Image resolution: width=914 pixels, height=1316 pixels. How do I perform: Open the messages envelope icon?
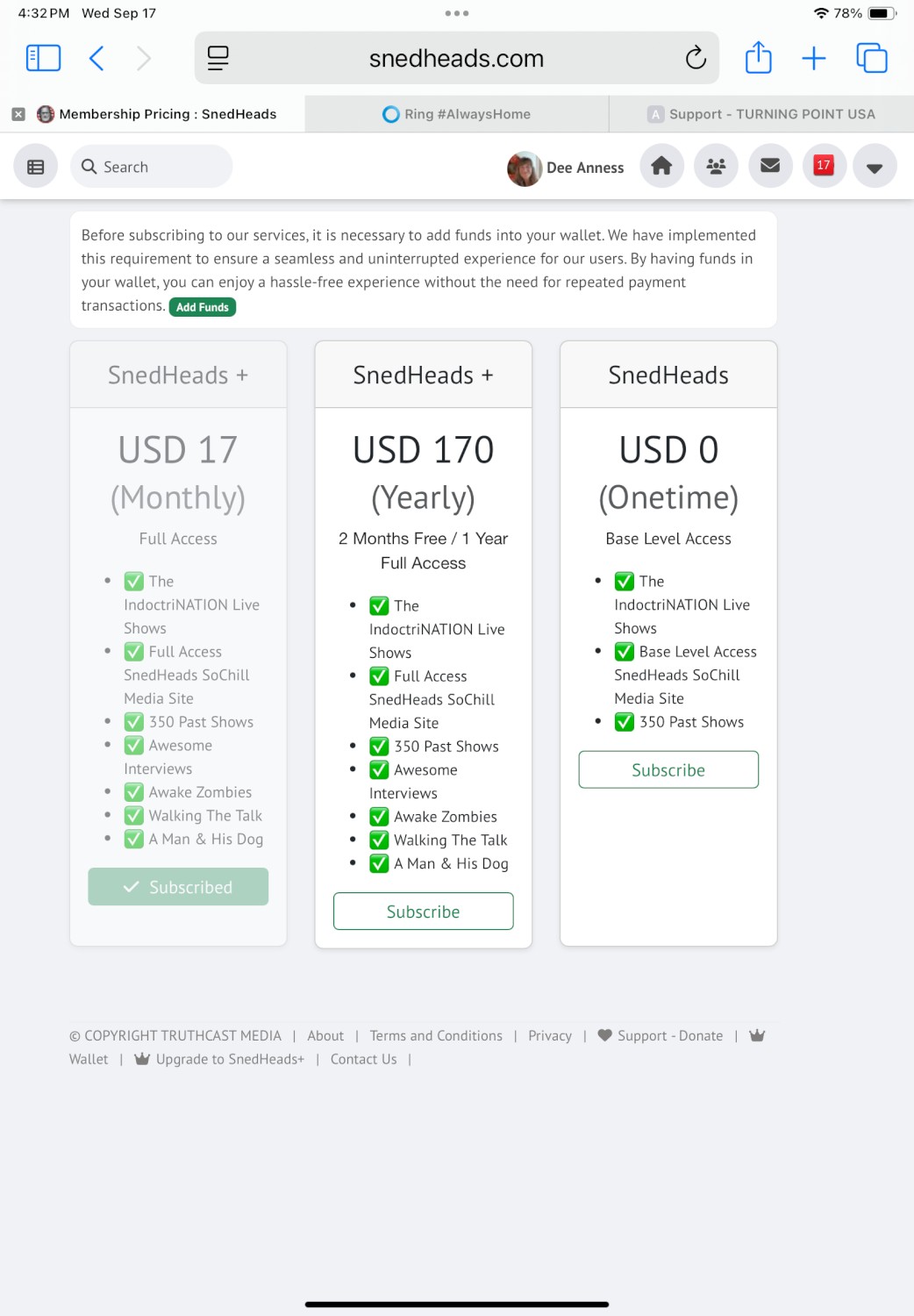(x=770, y=167)
